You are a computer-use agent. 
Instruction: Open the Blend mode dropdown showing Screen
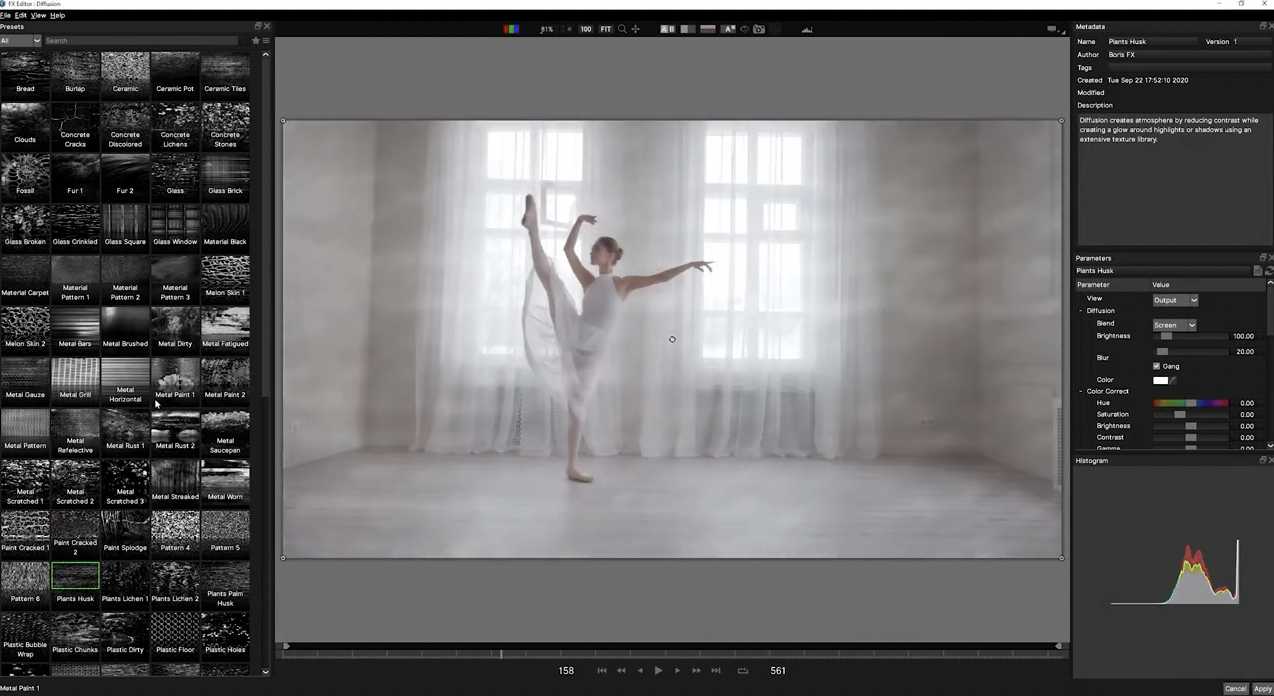click(1175, 324)
